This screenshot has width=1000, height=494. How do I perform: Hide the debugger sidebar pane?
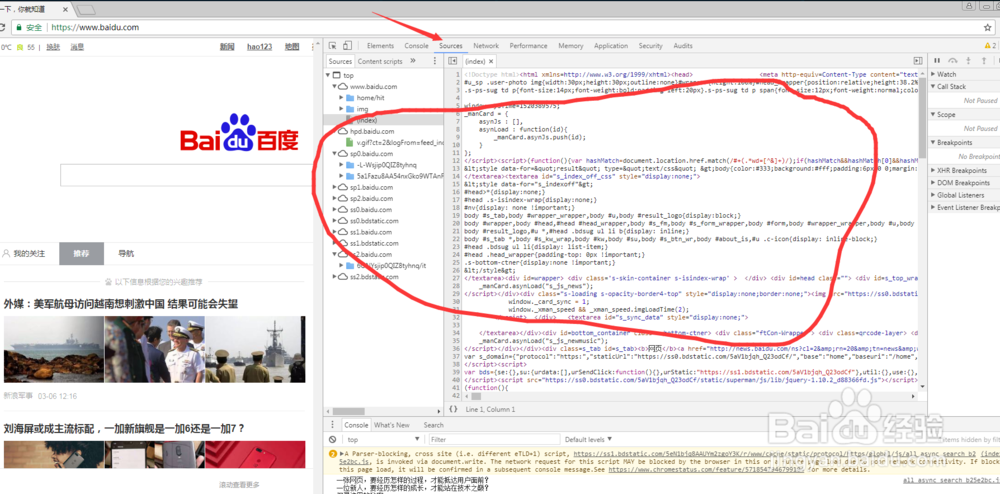click(x=918, y=61)
